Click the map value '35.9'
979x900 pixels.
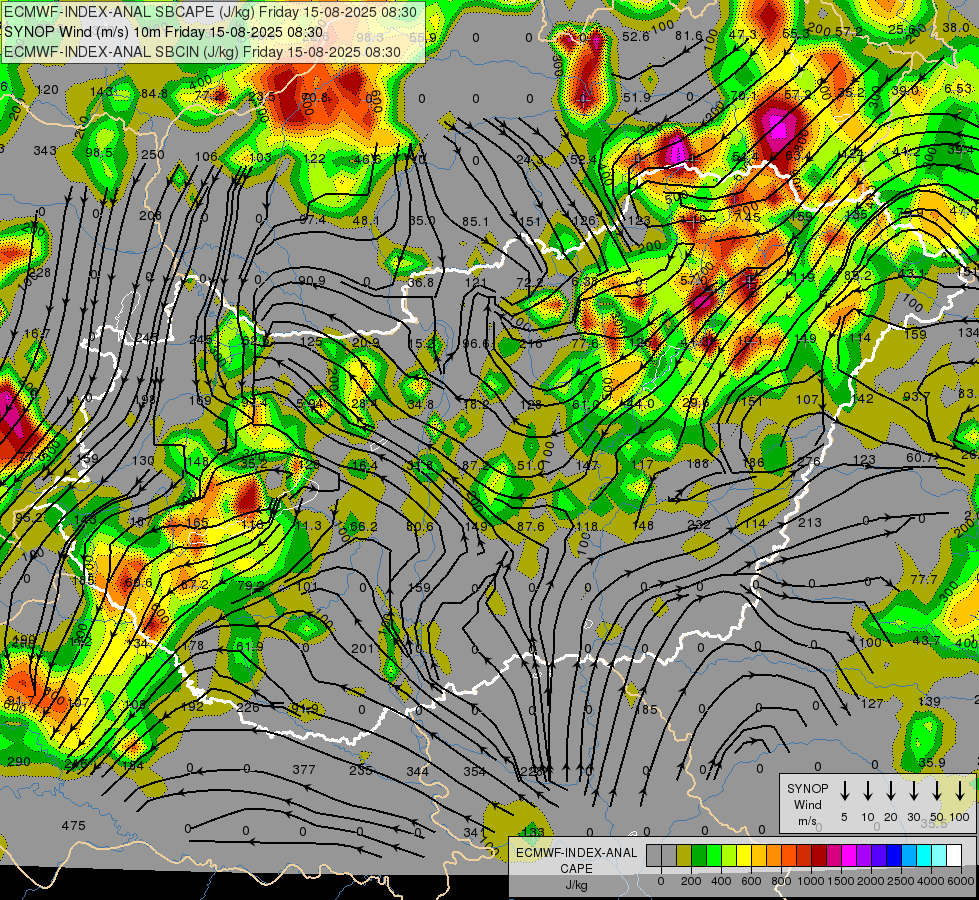tap(932, 763)
